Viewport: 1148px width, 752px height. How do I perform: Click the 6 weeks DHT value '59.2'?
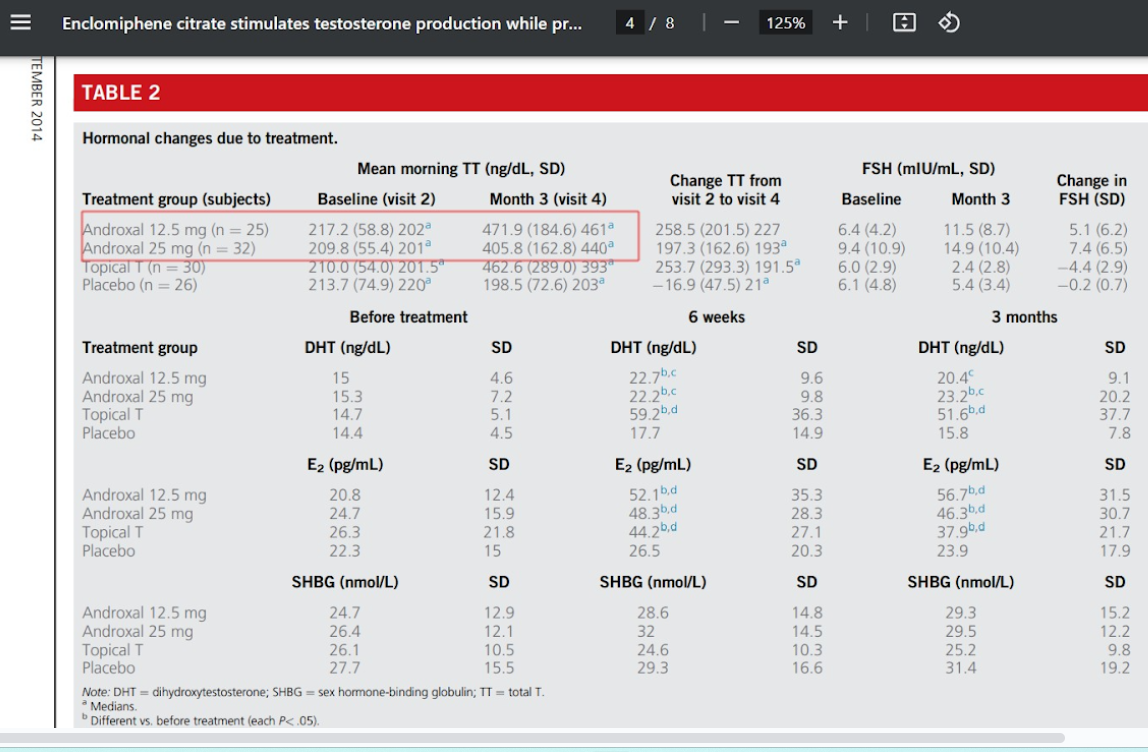tap(644, 414)
